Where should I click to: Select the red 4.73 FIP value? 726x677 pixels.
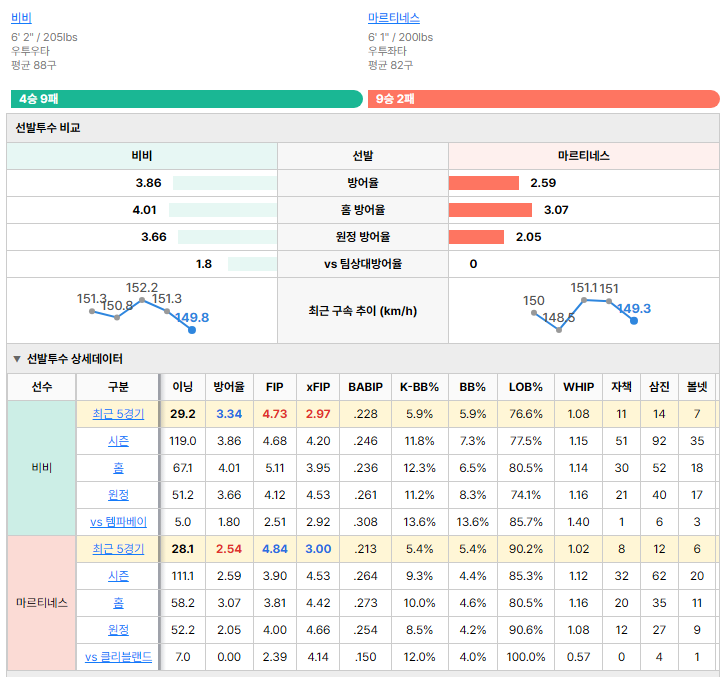275,414
